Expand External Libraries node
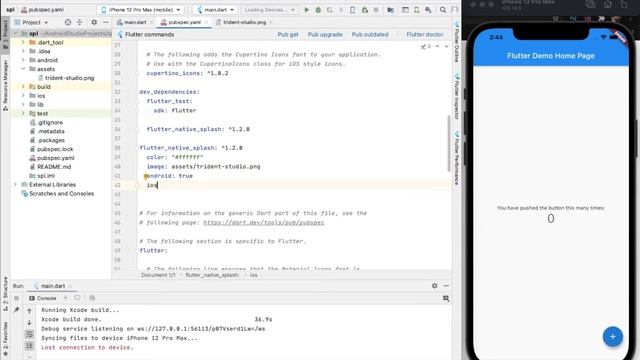This screenshot has width=640, height=360. click(x=16, y=184)
